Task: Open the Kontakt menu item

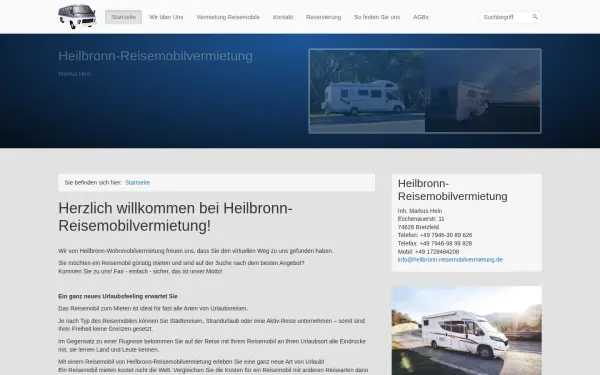Action: (283, 17)
